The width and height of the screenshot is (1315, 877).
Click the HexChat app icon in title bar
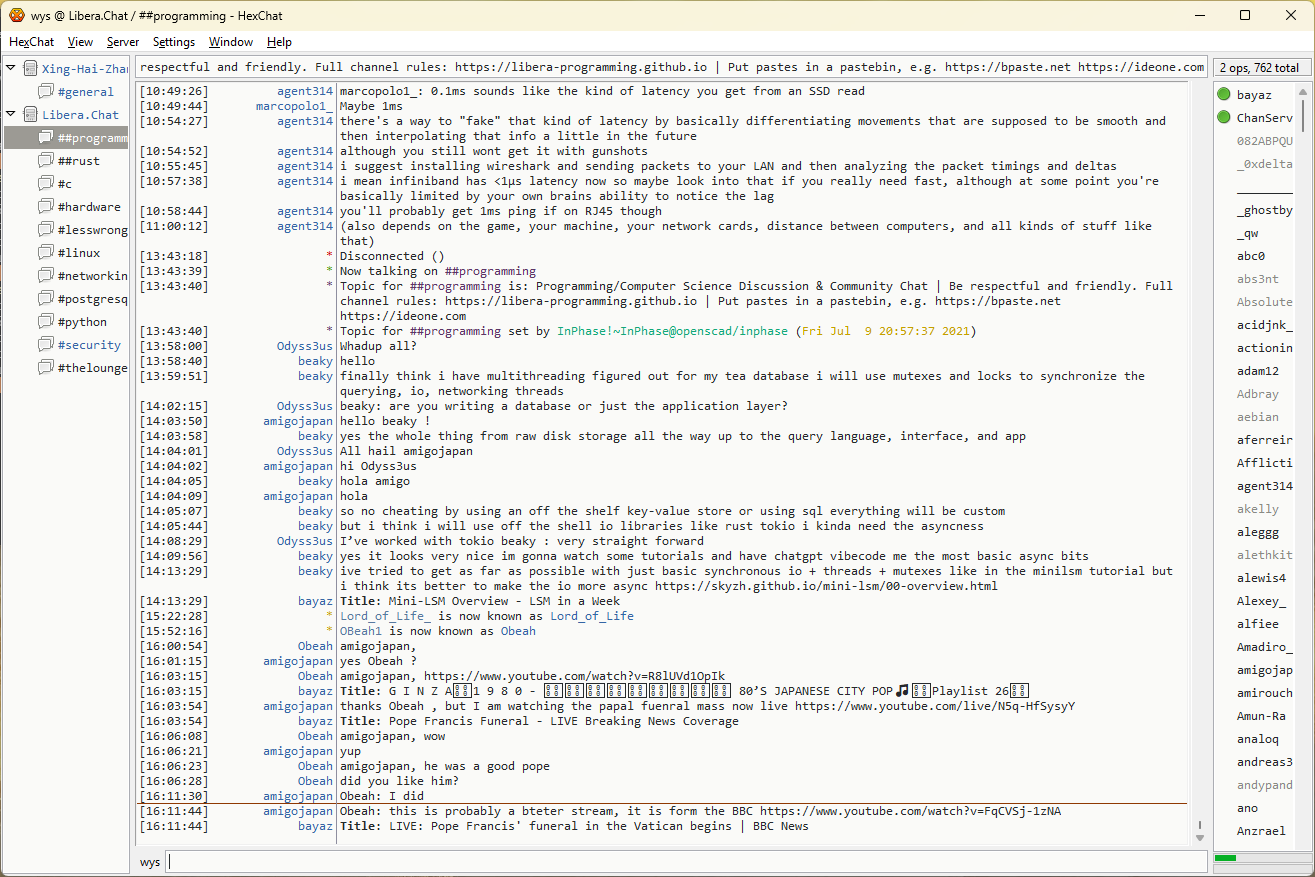click(x=16, y=15)
